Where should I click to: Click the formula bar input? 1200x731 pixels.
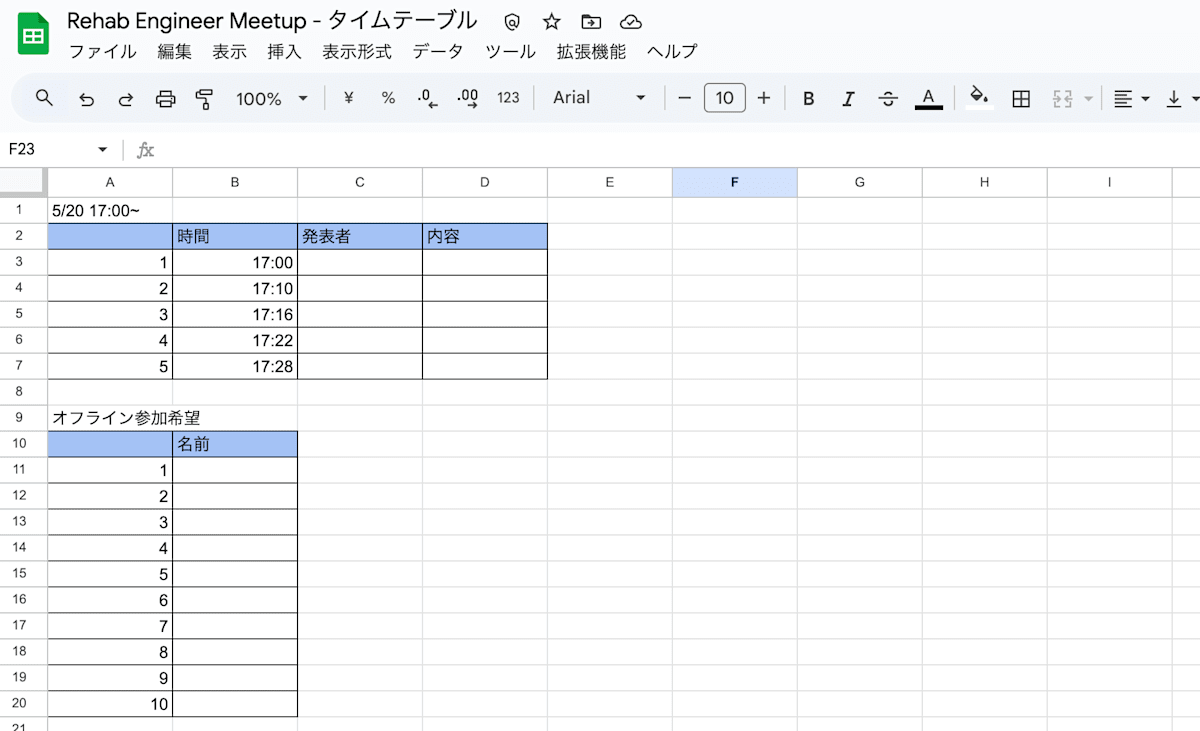[x=680, y=150]
